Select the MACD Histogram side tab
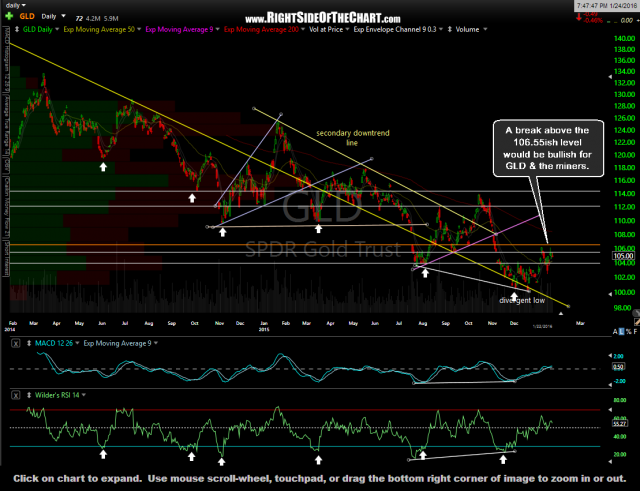640x491 pixels. tap(6, 61)
